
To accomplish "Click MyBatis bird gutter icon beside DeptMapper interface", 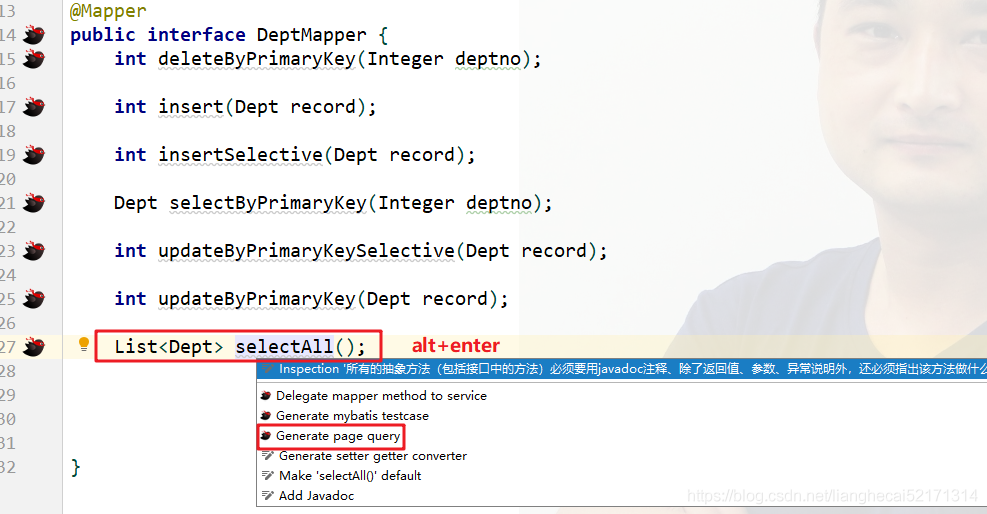I will click(x=34, y=35).
